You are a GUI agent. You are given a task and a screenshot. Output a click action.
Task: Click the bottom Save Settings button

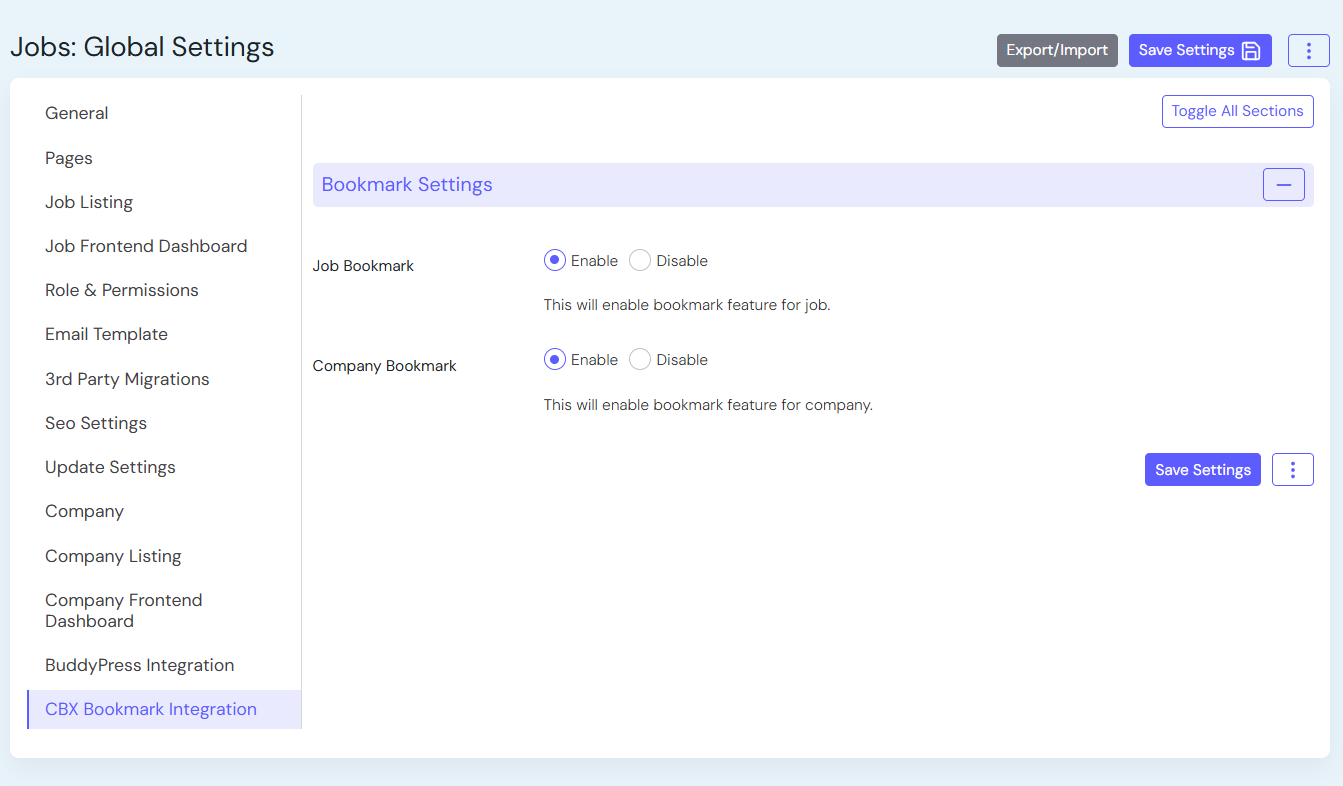(x=1202, y=470)
